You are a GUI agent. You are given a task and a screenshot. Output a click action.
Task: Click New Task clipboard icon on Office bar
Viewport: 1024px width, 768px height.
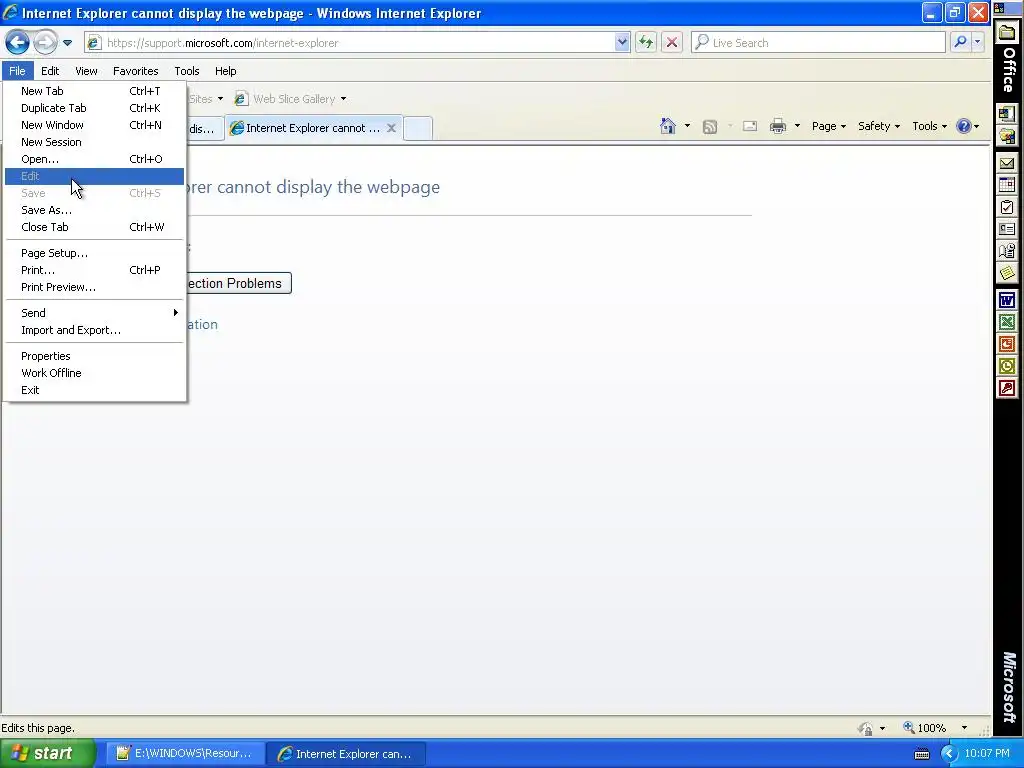(x=1006, y=207)
